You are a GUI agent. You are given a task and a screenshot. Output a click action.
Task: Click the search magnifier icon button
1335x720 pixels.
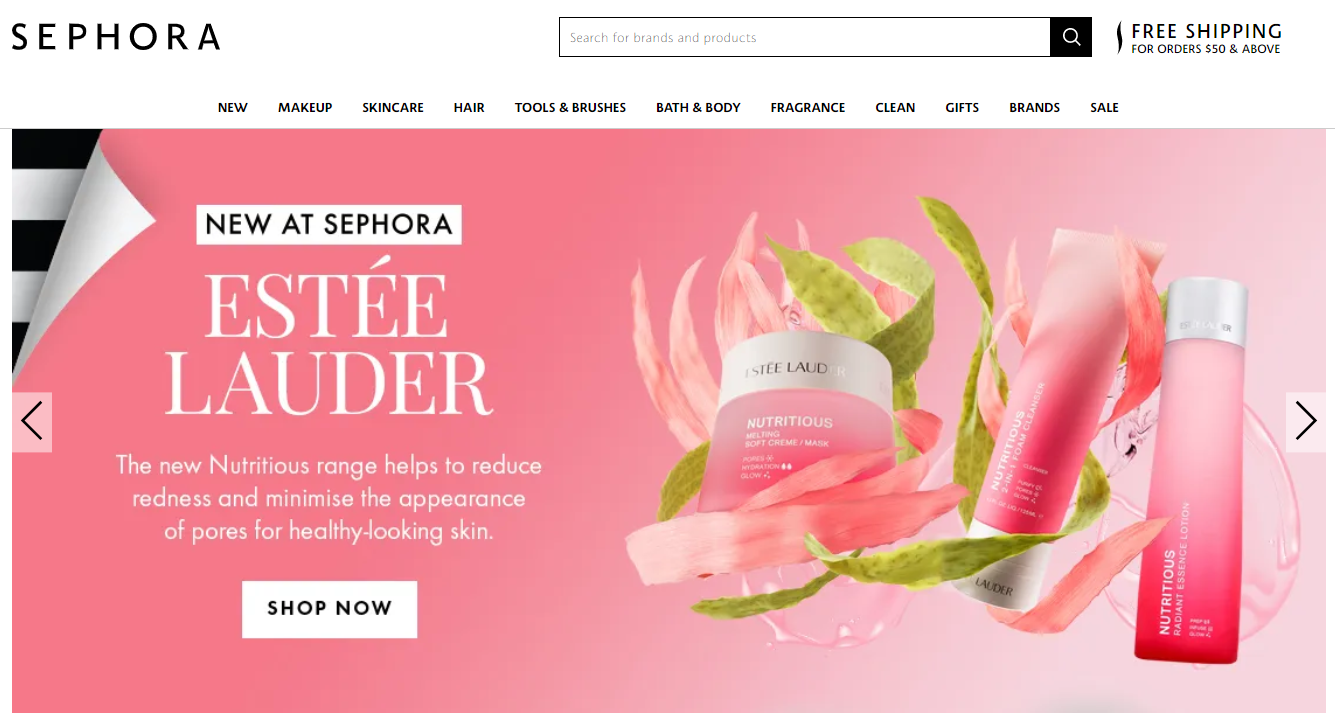pyautogui.click(x=1071, y=37)
